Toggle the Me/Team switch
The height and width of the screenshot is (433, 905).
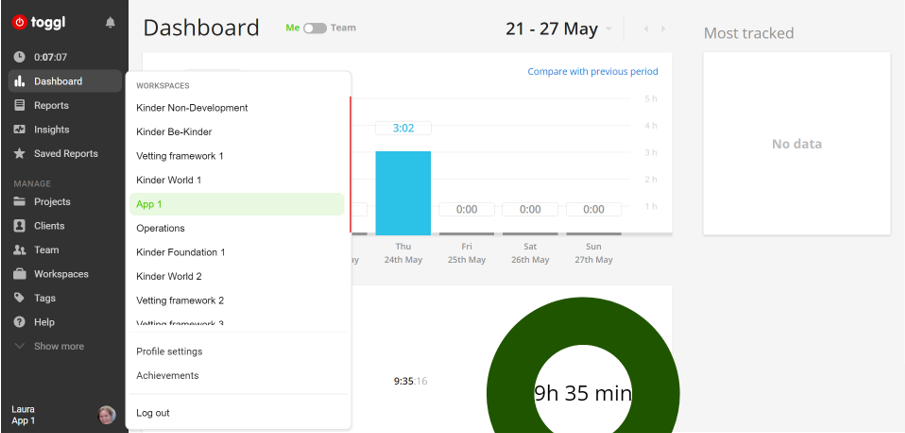pos(315,28)
